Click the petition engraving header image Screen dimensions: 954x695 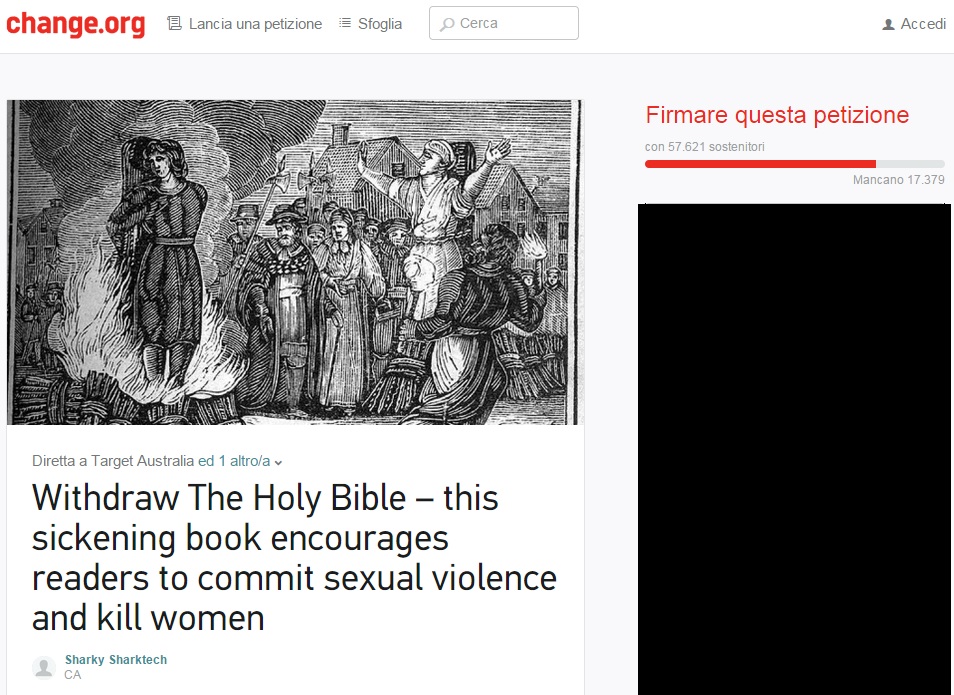click(x=294, y=262)
